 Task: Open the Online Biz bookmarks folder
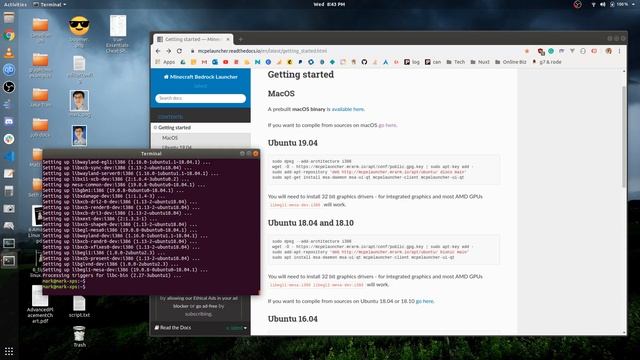click(511, 62)
